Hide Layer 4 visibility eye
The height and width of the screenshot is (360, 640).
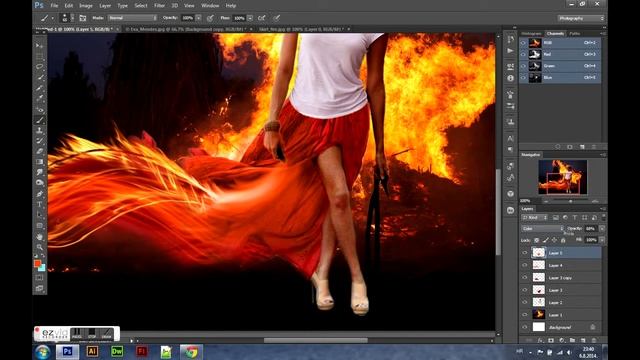pos(524,265)
